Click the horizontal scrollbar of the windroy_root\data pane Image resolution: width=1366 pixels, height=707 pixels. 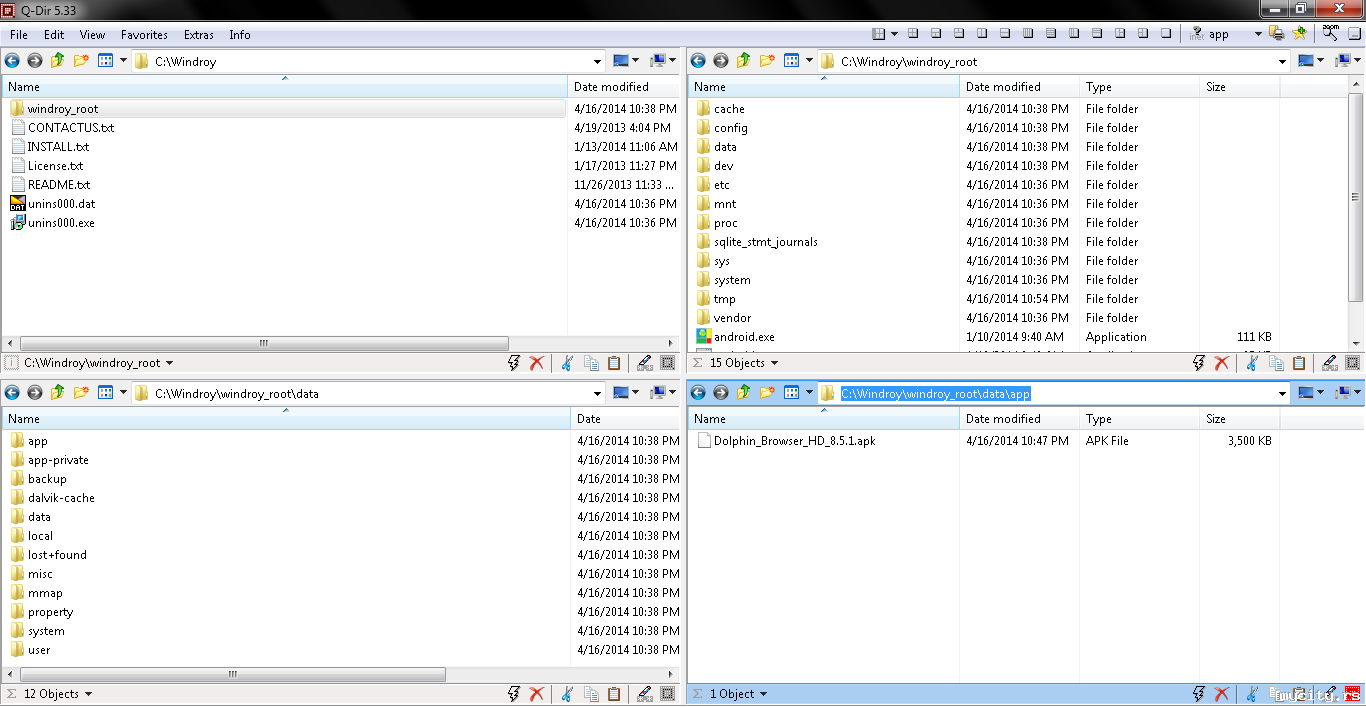[232, 674]
